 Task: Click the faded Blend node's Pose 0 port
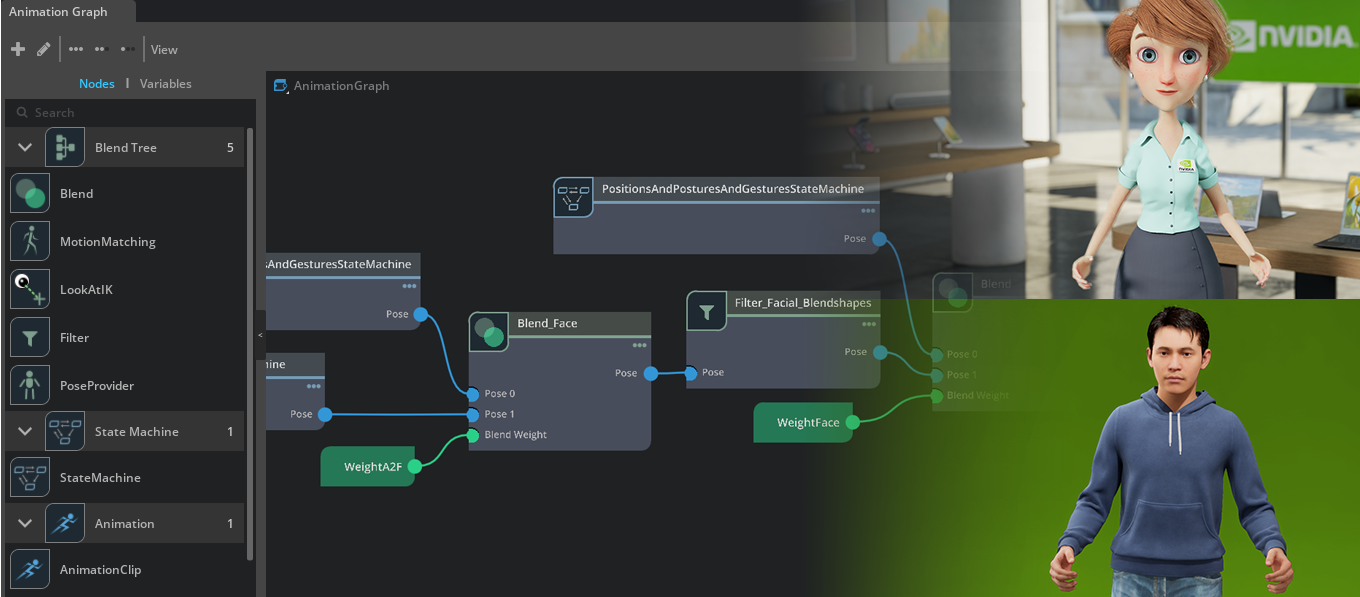[937, 355]
